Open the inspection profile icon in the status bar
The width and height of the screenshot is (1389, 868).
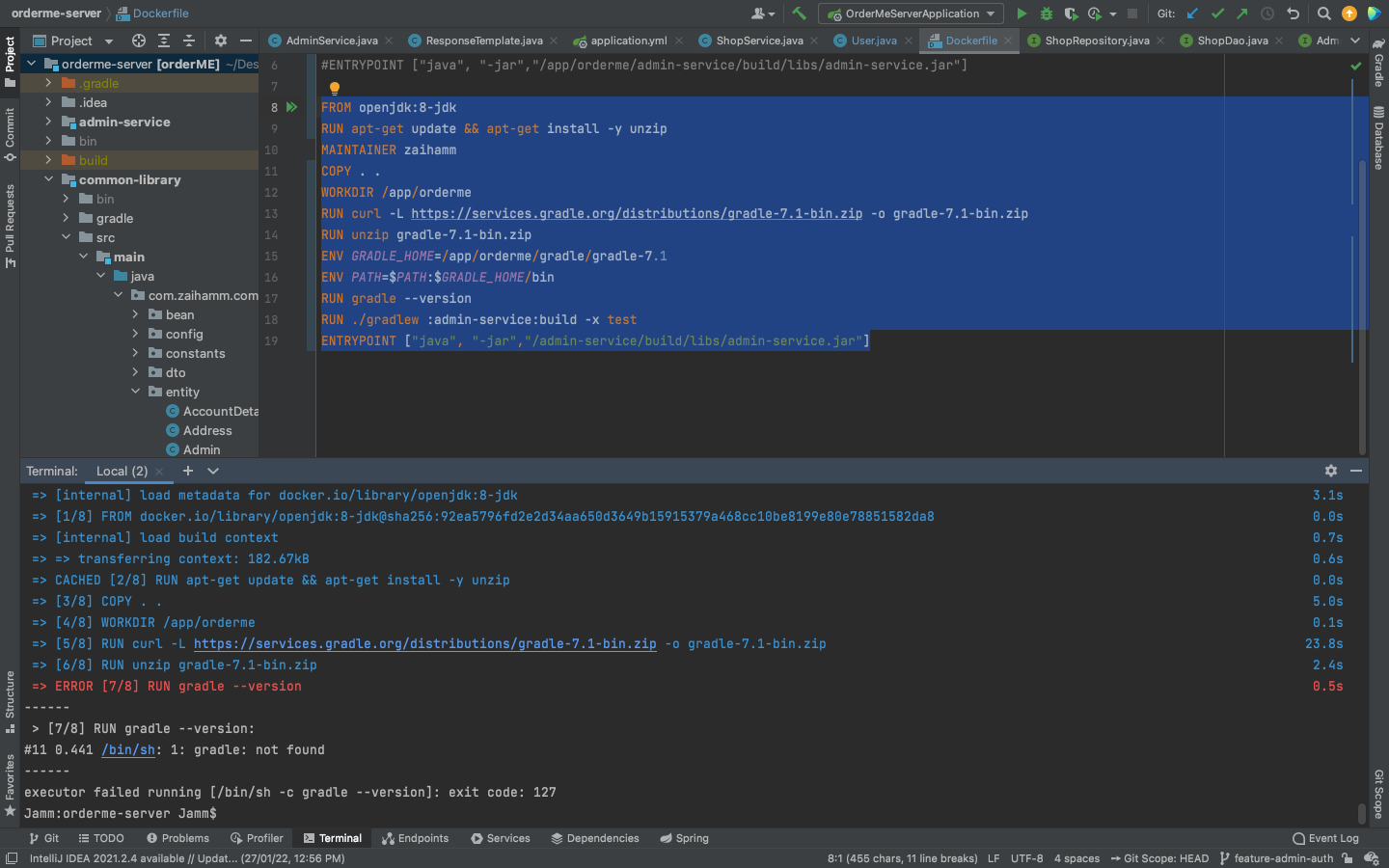tap(1373, 858)
